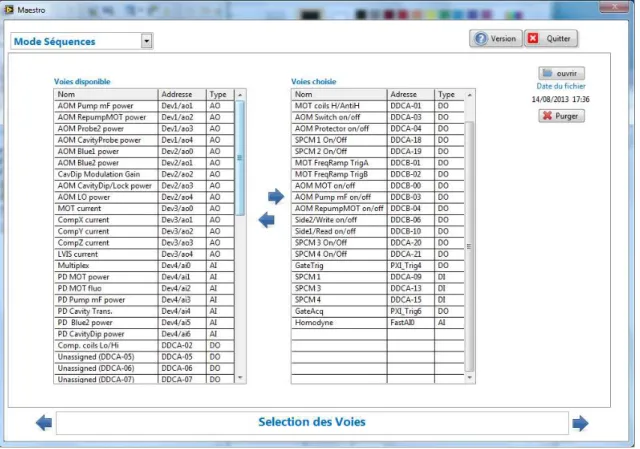The width and height of the screenshot is (640, 449).
Task: Select row PD MOT power
Action: click(144, 277)
